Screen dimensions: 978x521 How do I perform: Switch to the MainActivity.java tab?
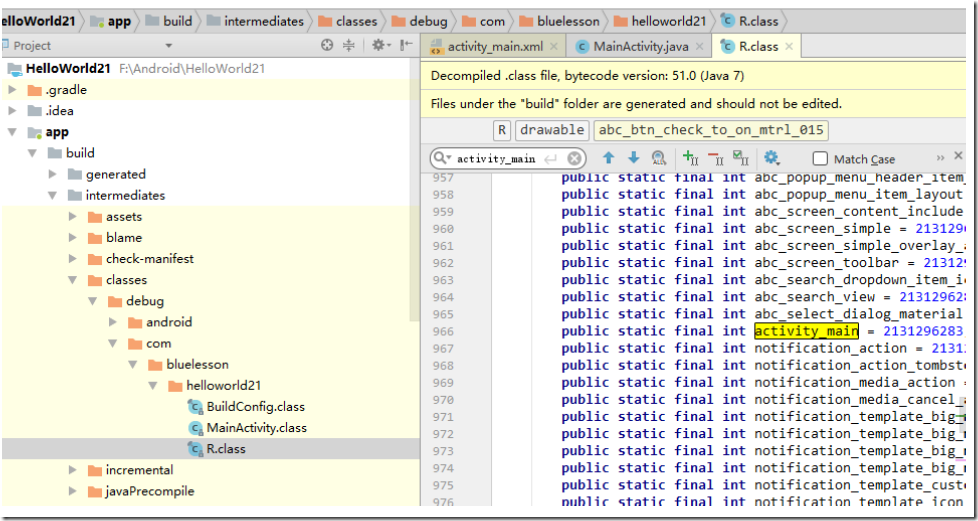pos(640,46)
